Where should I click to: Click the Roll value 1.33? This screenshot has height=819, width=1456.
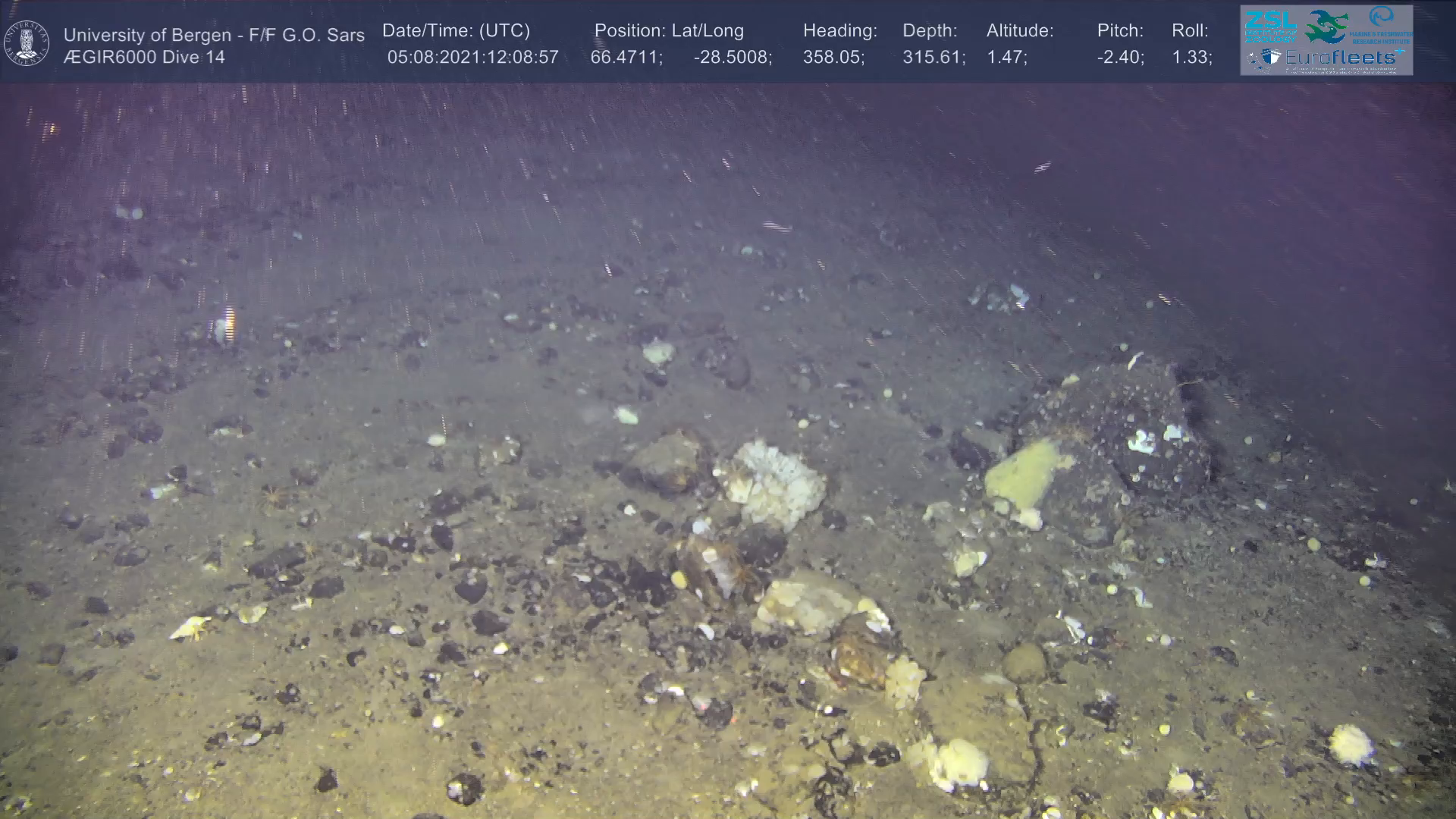click(1190, 58)
